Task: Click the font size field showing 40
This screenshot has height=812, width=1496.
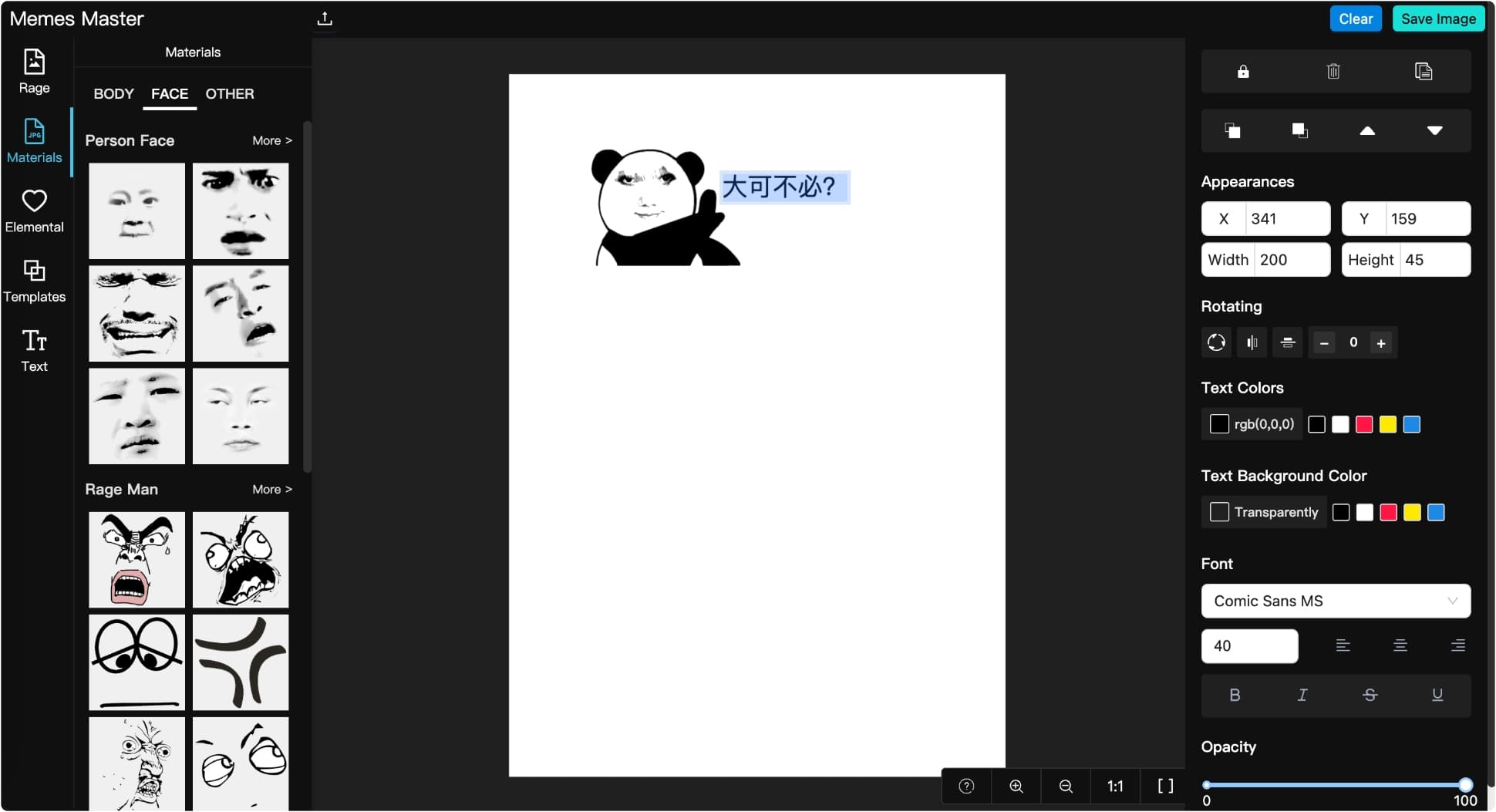Action: (x=1249, y=646)
